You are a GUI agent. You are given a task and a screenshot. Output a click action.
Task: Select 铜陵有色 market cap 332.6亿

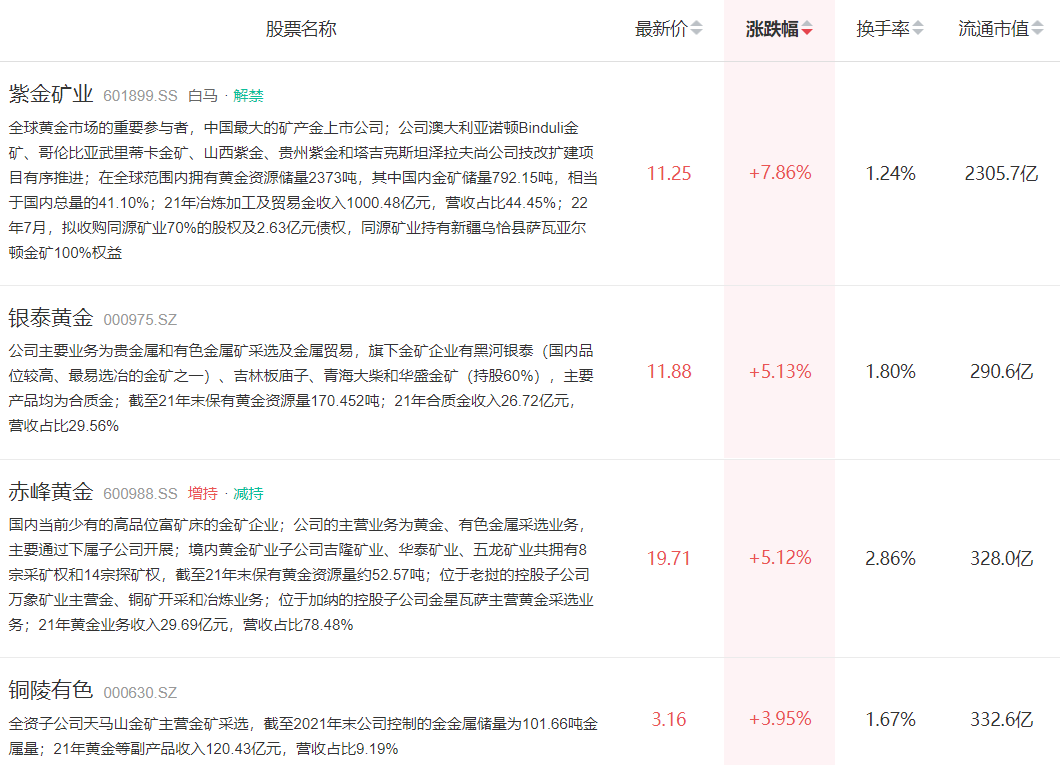click(x=1001, y=719)
